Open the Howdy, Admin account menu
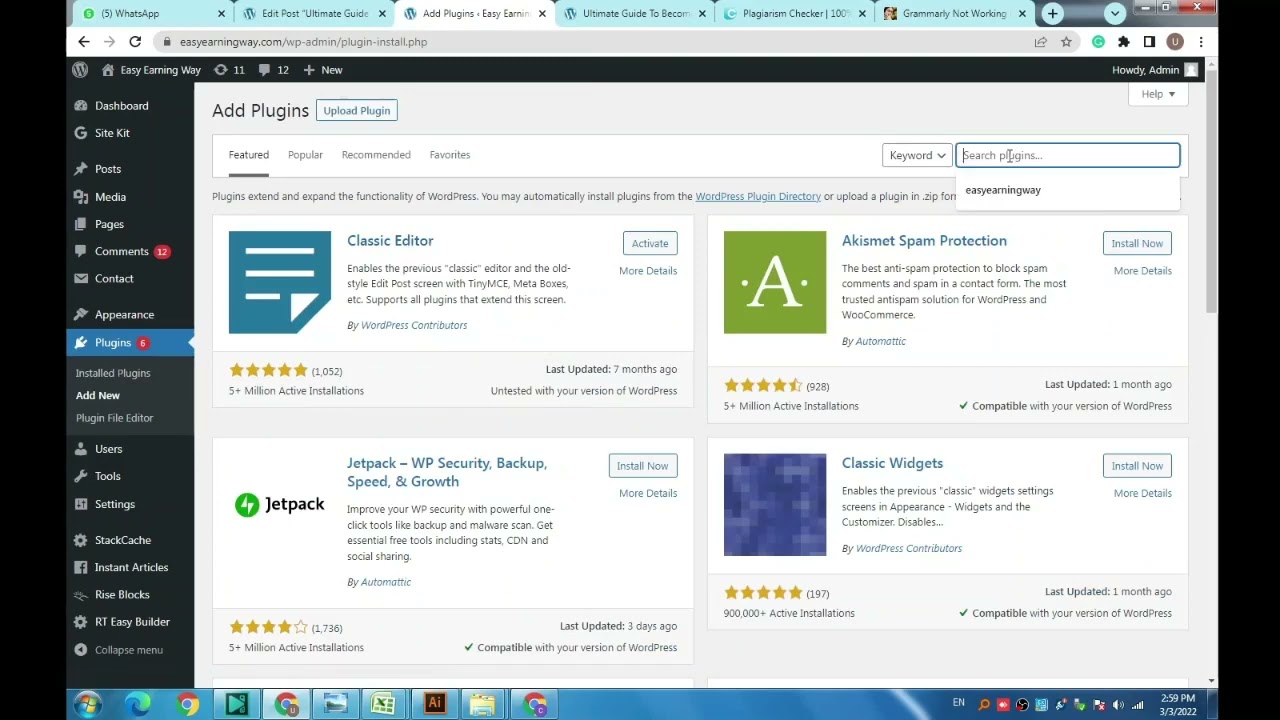The image size is (1280, 720). pos(1154,70)
